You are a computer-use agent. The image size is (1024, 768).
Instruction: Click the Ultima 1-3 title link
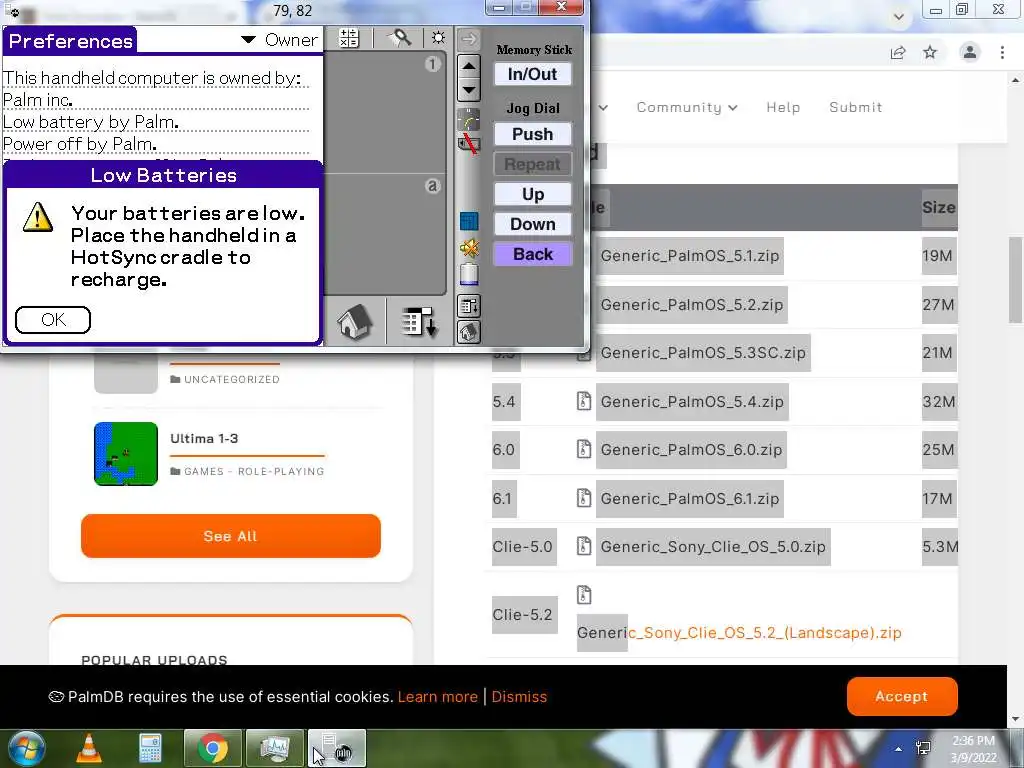[x=204, y=438]
